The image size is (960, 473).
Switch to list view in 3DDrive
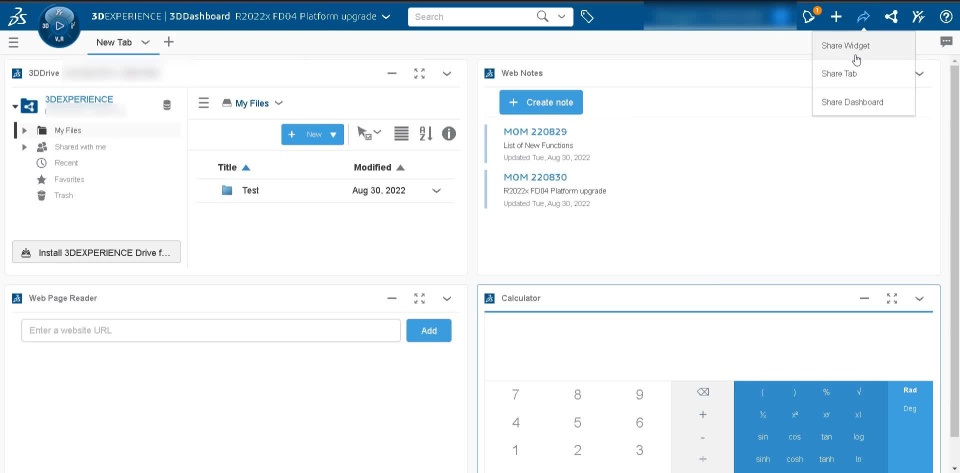[x=401, y=133]
